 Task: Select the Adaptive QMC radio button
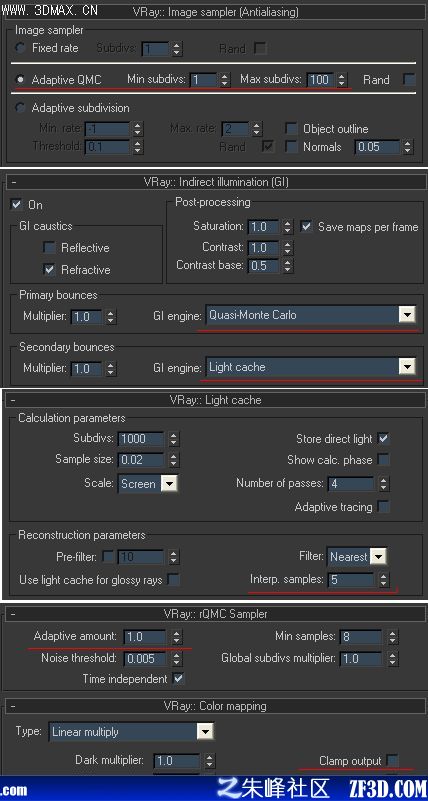[20, 80]
